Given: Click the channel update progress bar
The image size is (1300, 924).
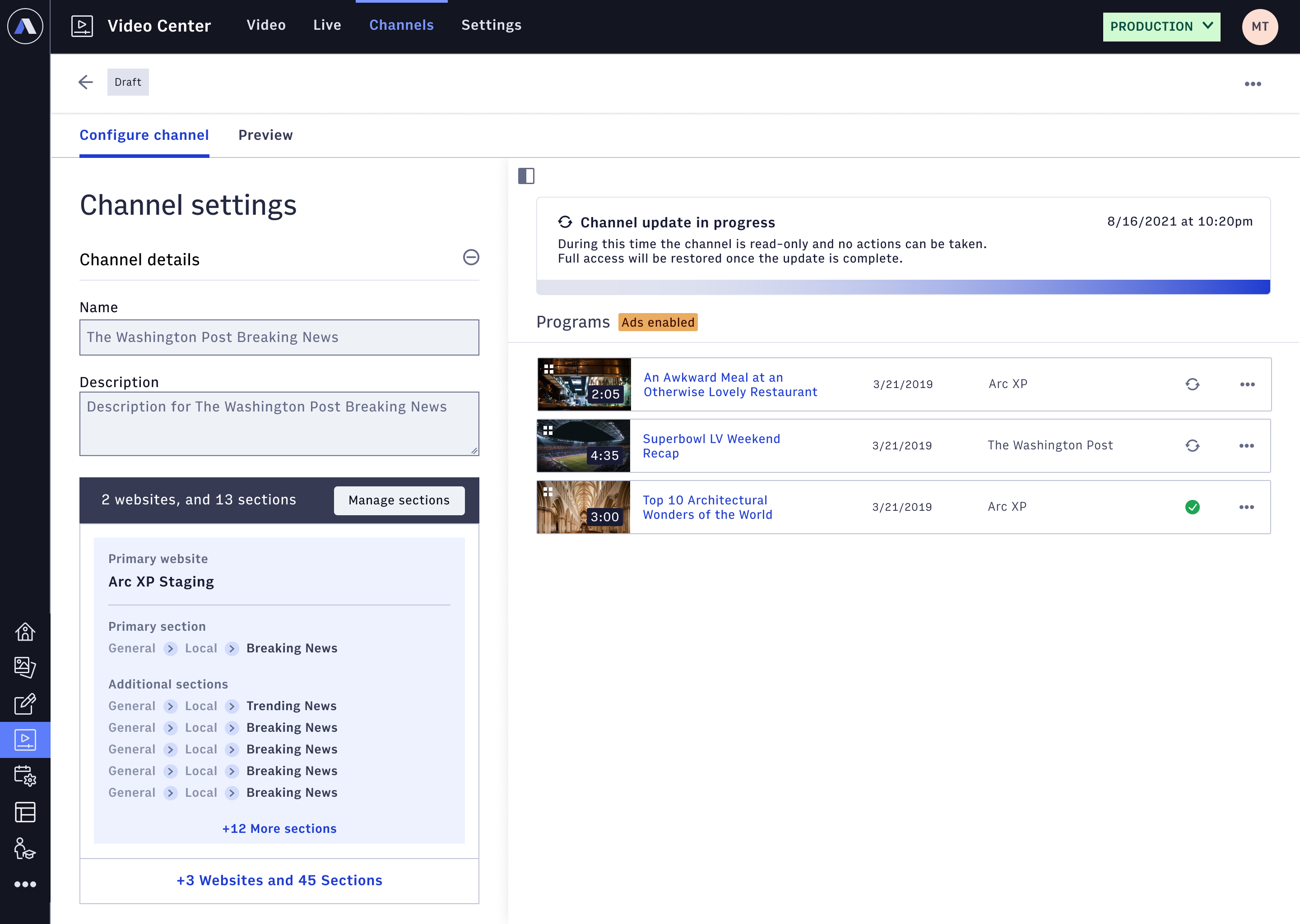Looking at the screenshot, I should pos(903,287).
